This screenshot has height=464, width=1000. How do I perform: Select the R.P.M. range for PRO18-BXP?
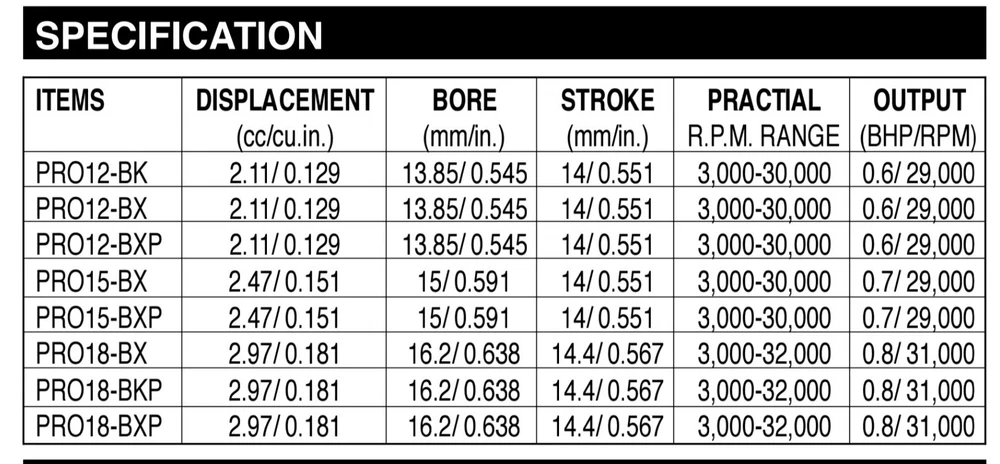click(x=763, y=425)
